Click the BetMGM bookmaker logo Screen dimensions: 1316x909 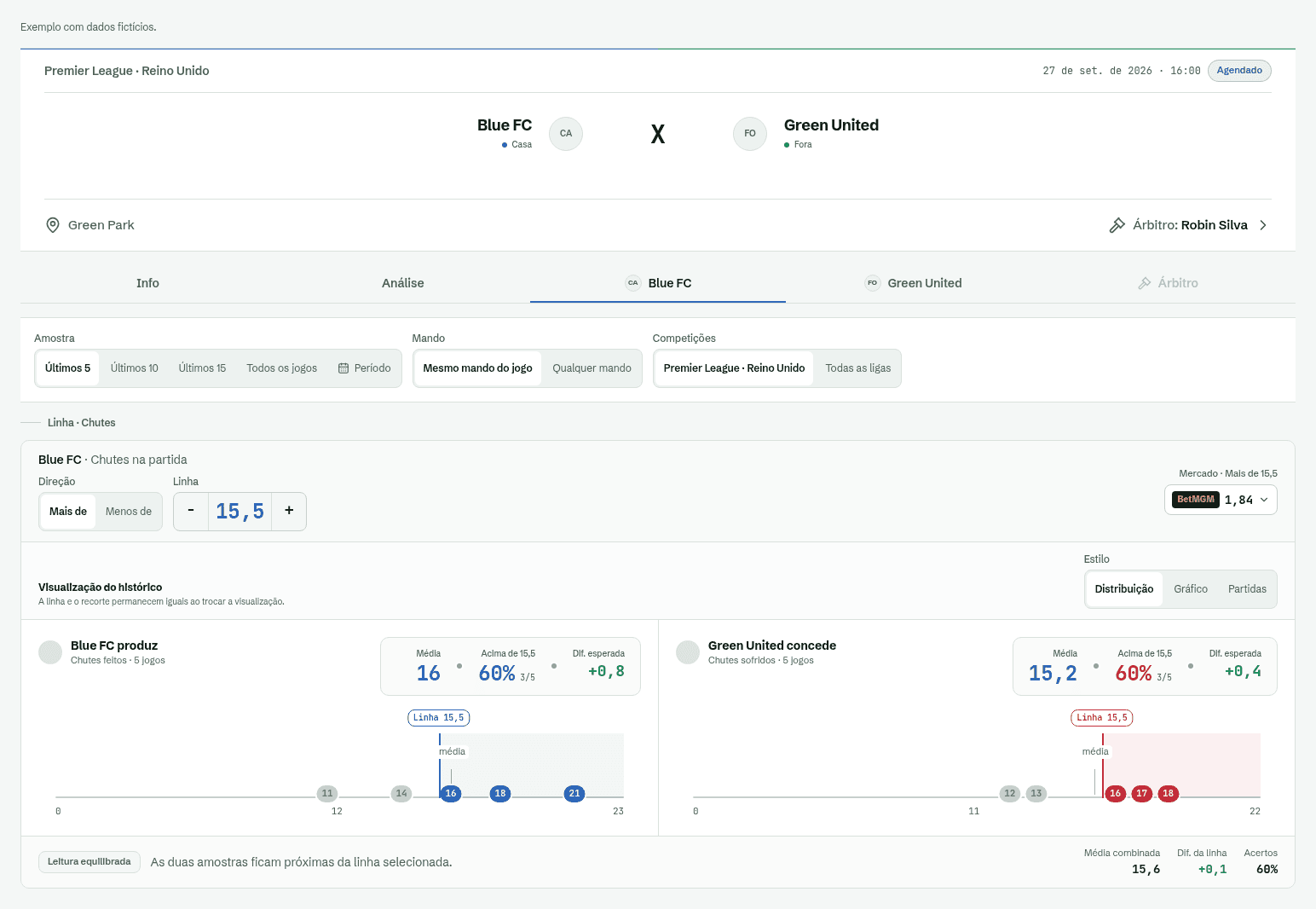(x=1196, y=500)
